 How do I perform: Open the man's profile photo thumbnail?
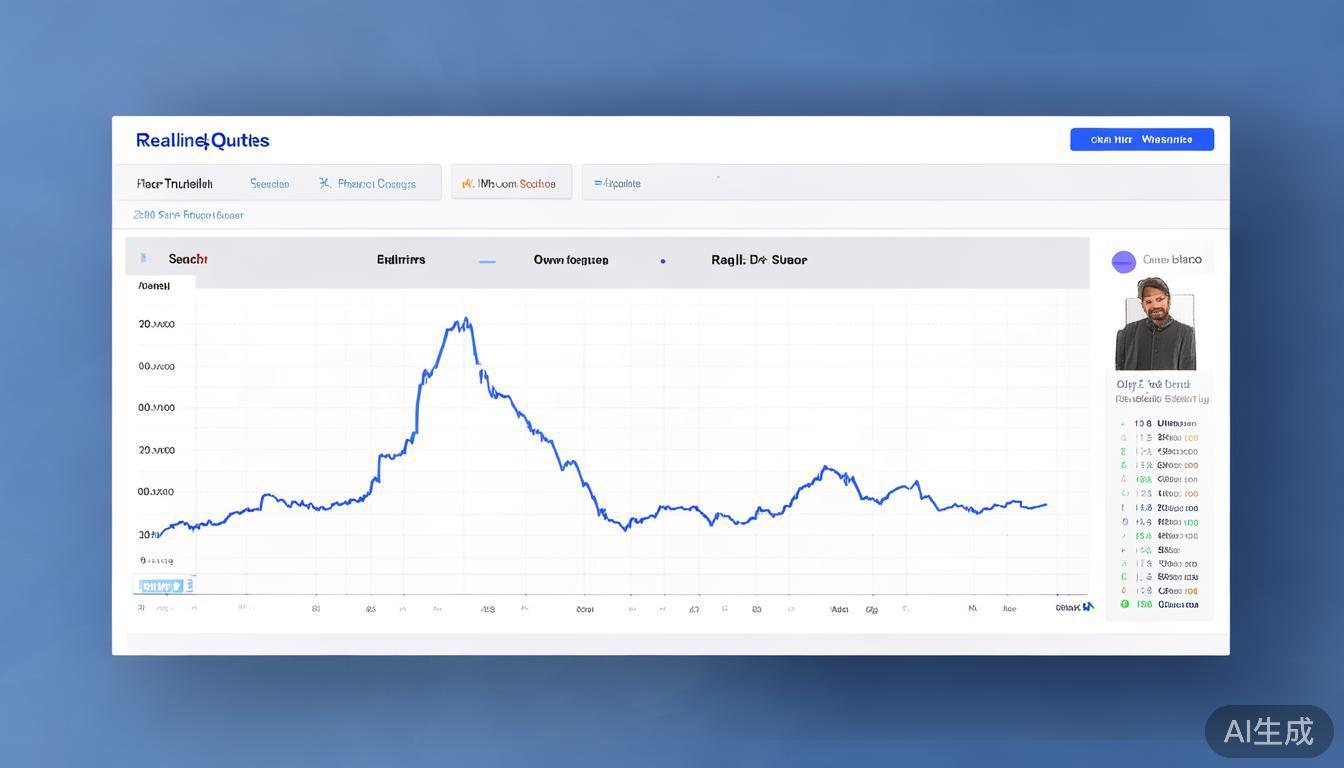(1155, 324)
